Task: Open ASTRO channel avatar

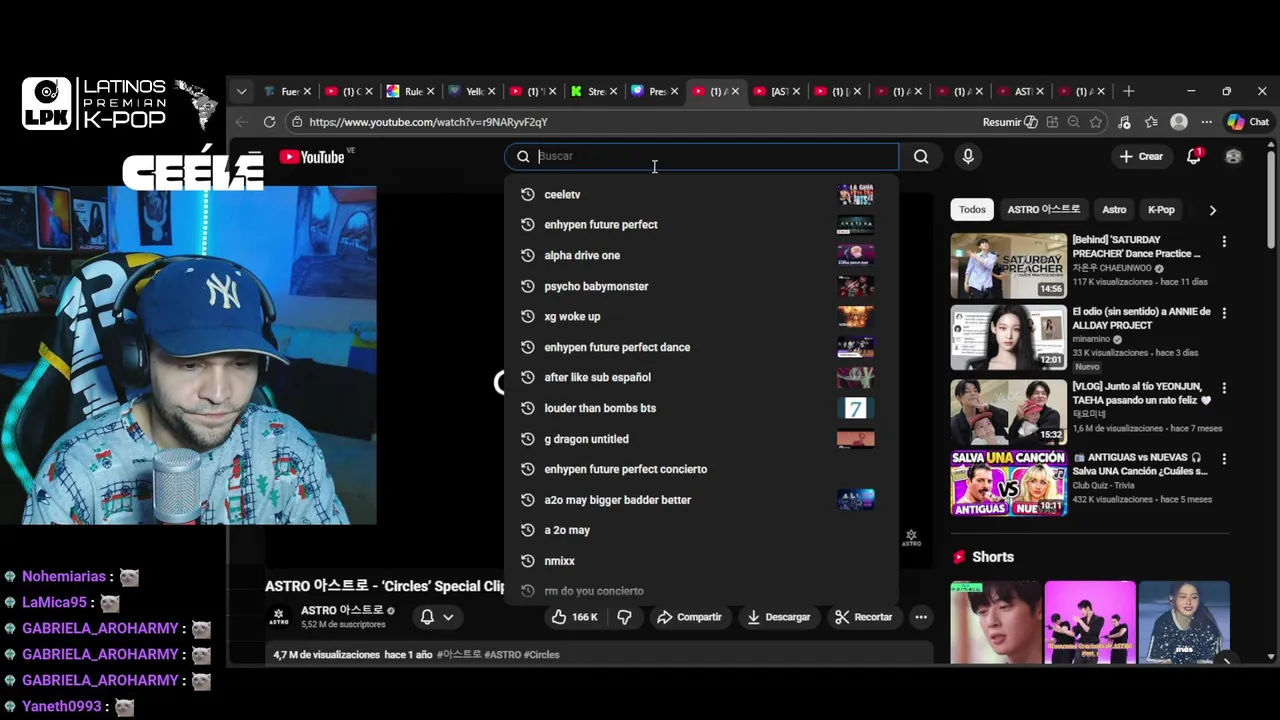Action: coord(279,617)
